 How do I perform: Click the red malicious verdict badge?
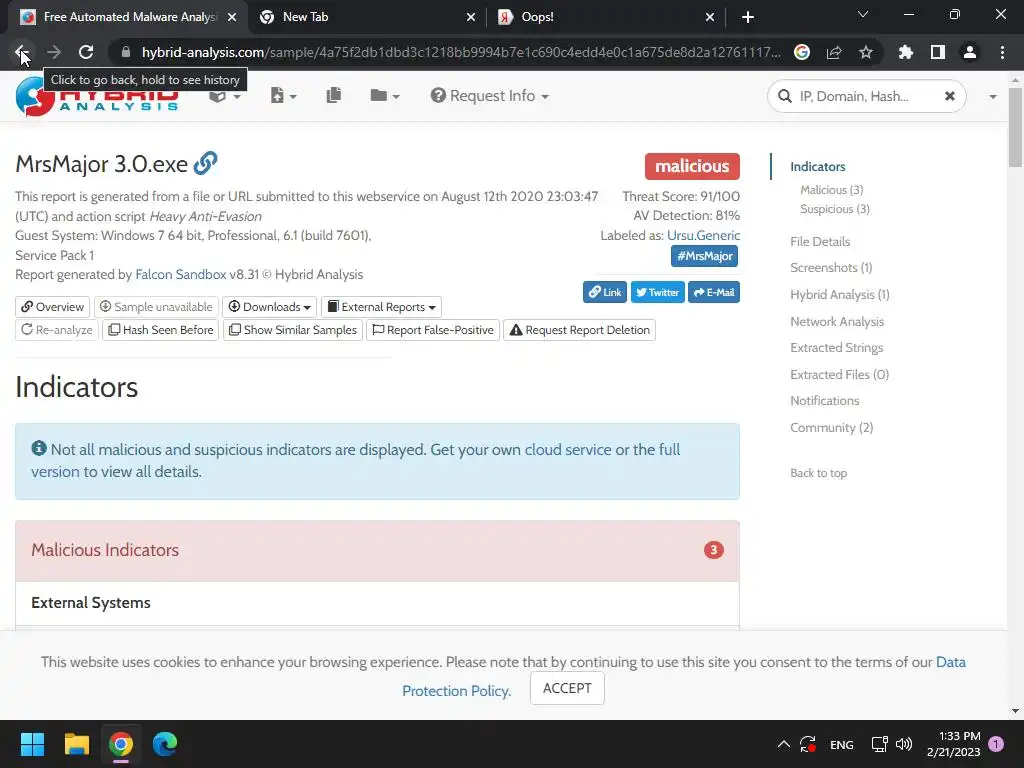(692, 166)
